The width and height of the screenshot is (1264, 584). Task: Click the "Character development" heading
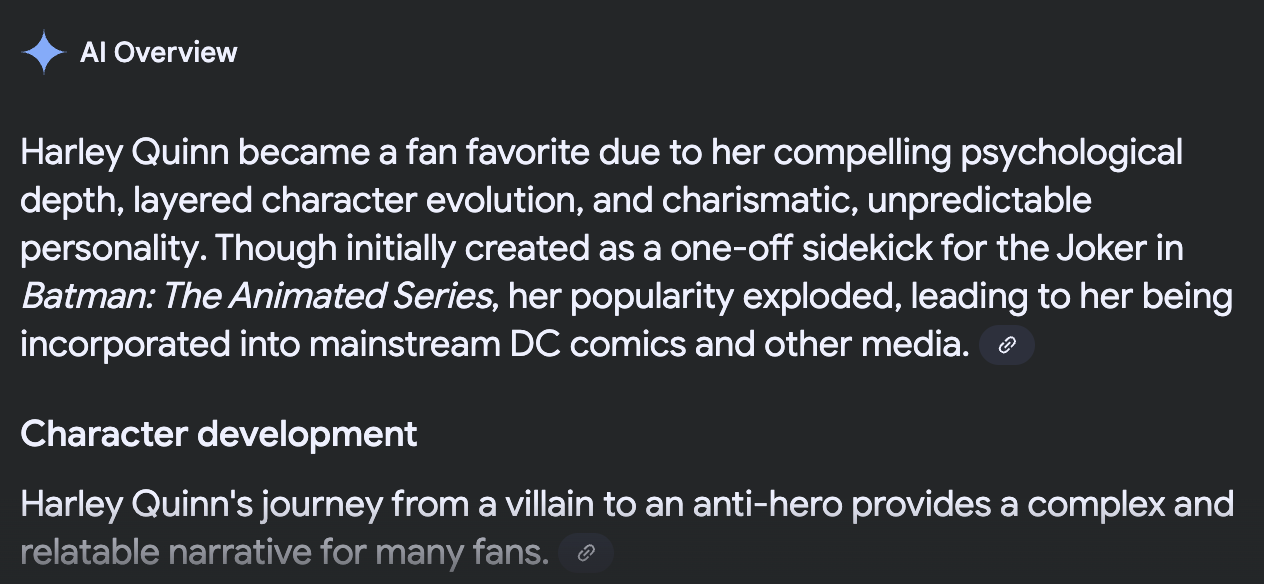(219, 434)
